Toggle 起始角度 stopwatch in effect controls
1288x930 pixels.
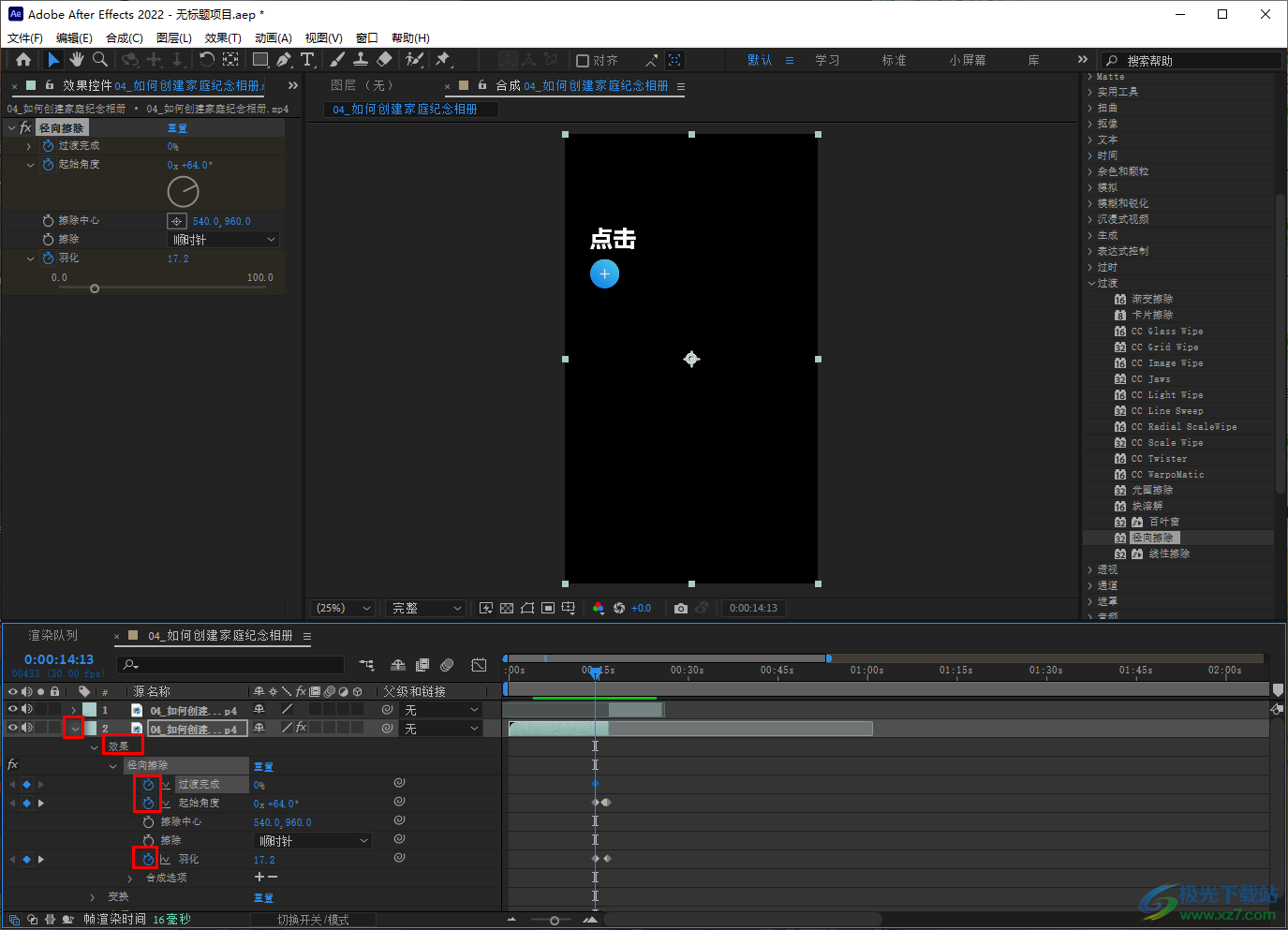tap(48, 165)
